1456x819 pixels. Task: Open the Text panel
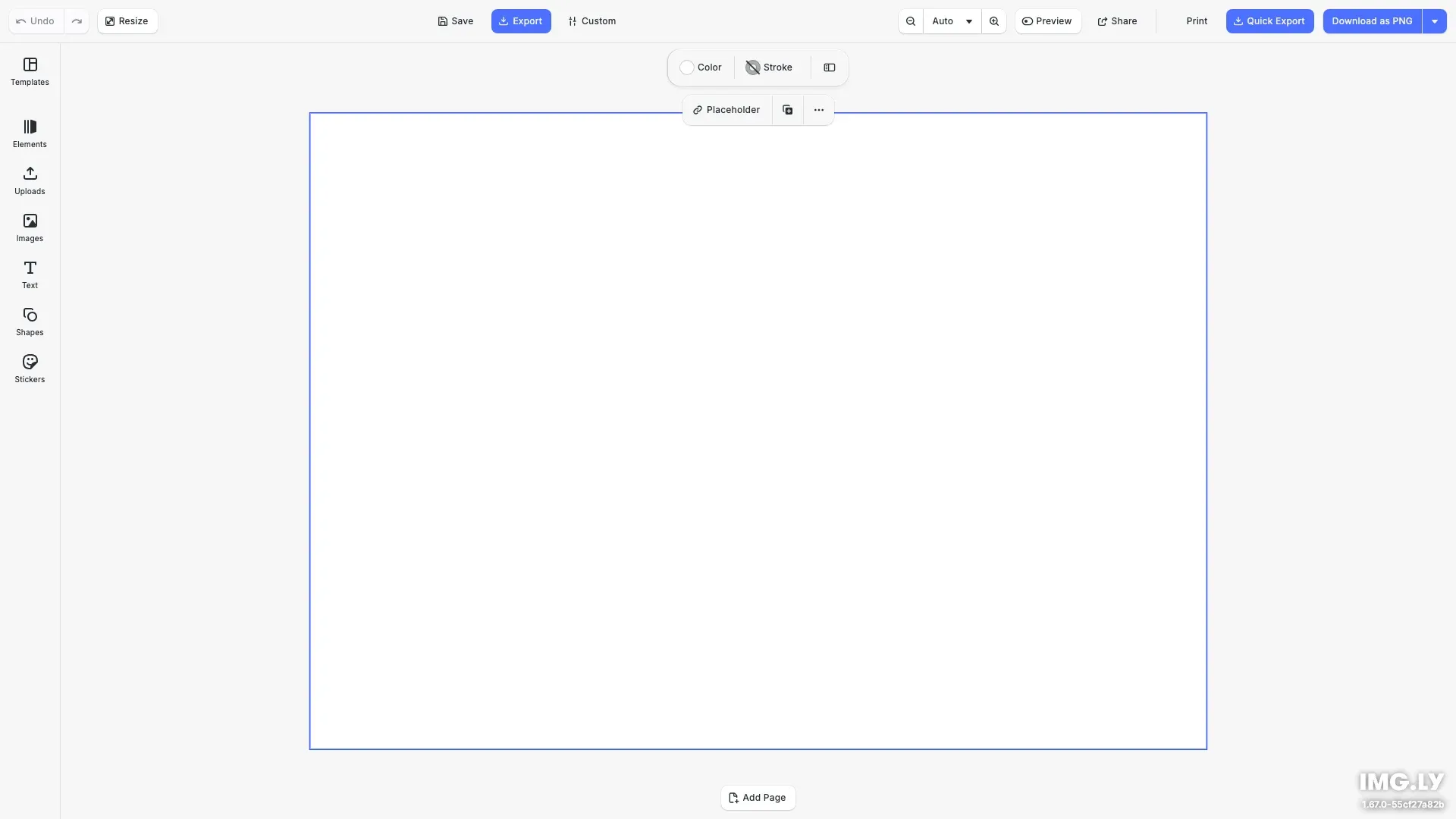pos(30,275)
